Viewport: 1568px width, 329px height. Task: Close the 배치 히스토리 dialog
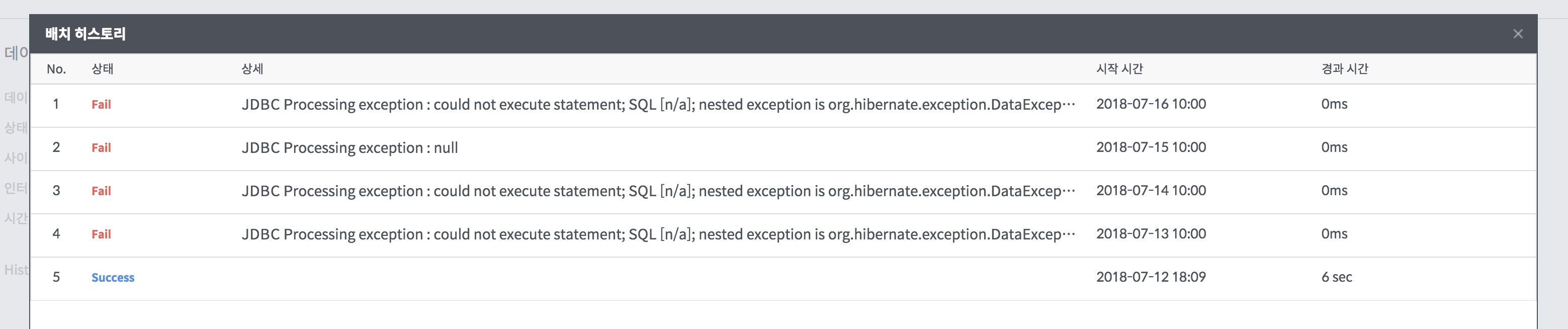(1519, 35)
